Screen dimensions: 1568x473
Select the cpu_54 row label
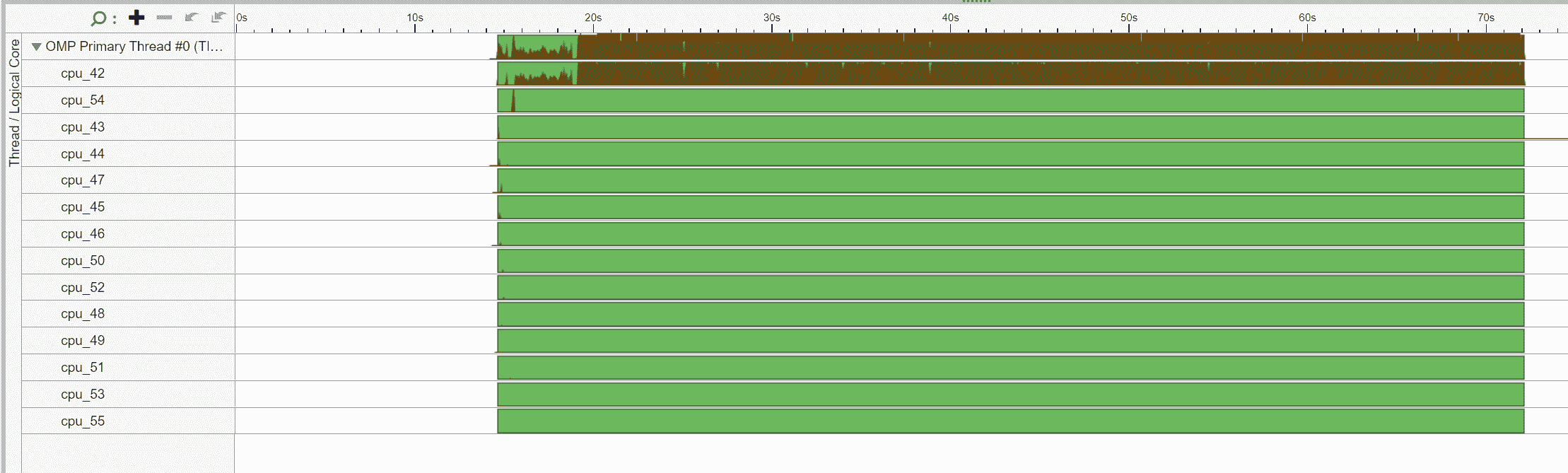tap(83, 100)
